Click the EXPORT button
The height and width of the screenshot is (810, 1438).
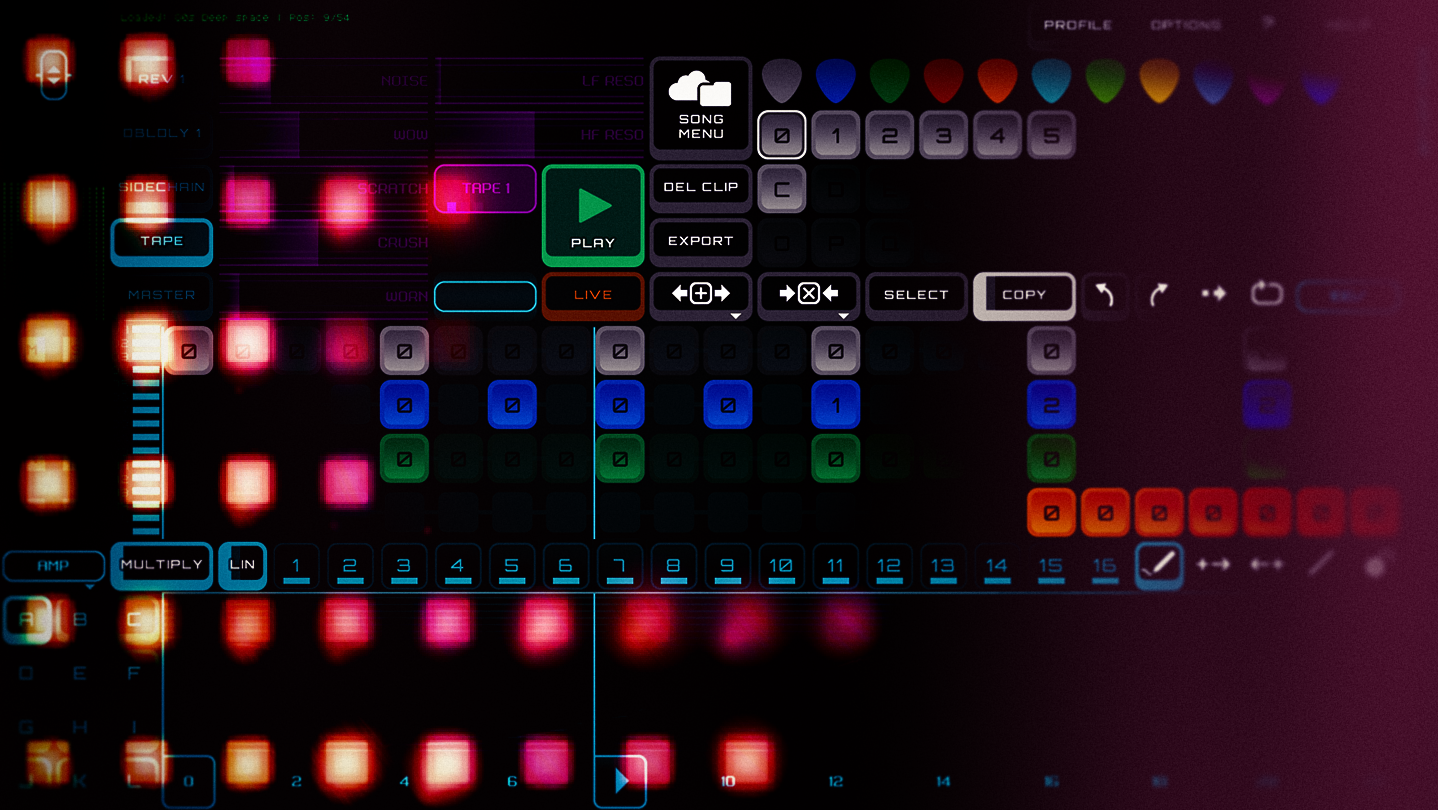click(700, 241)
